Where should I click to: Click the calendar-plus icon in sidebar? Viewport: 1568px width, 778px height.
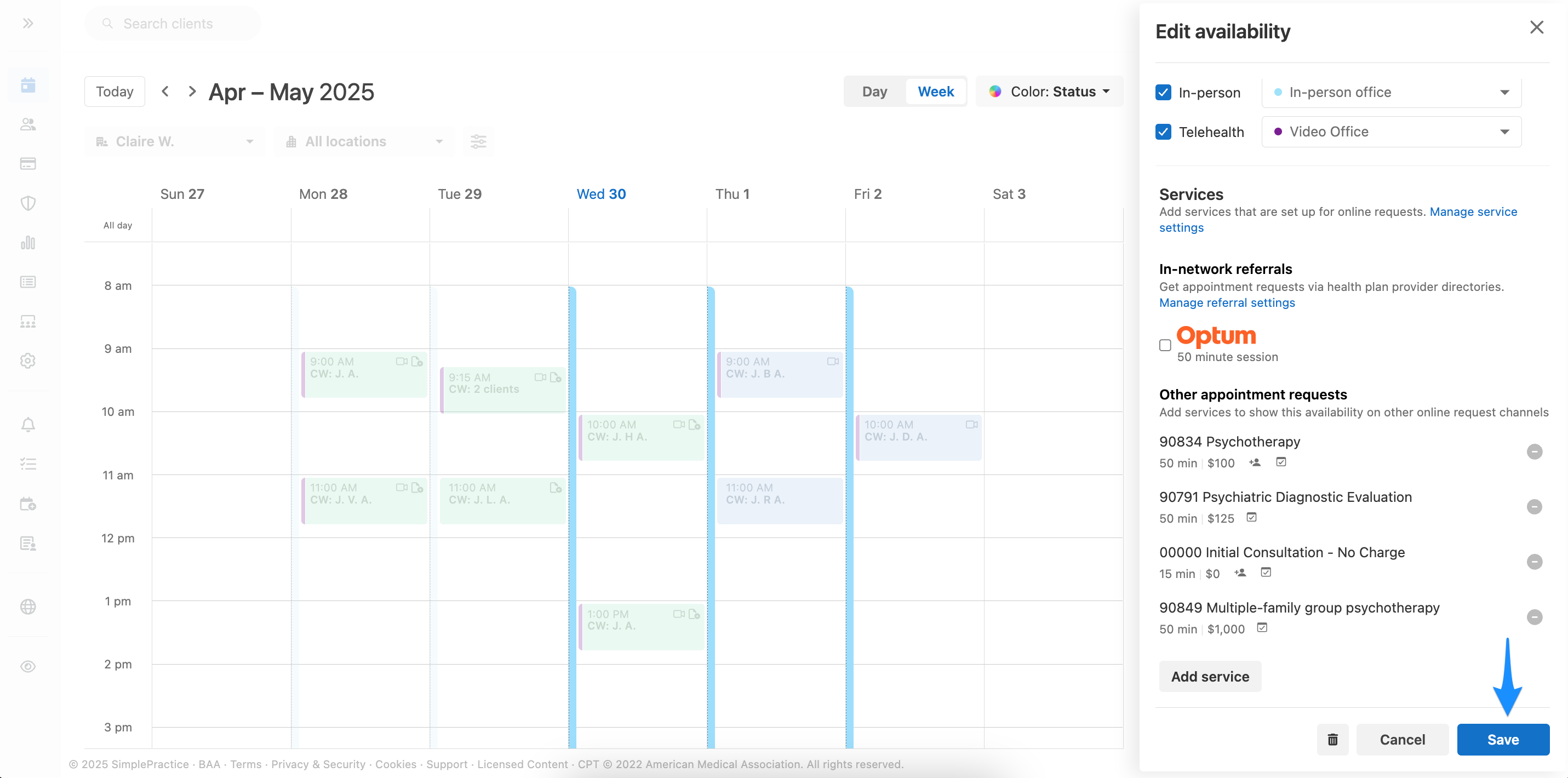(x=28, y=504)
